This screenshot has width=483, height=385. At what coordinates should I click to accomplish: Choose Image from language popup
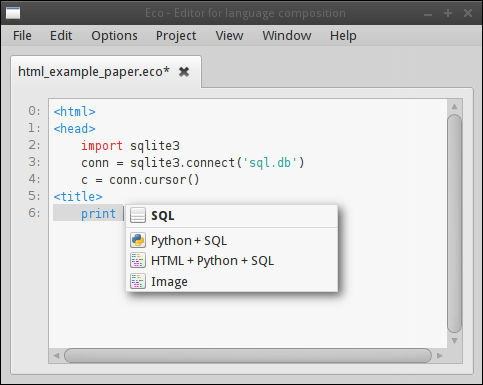pyautogui.click(x=232, y=282)
